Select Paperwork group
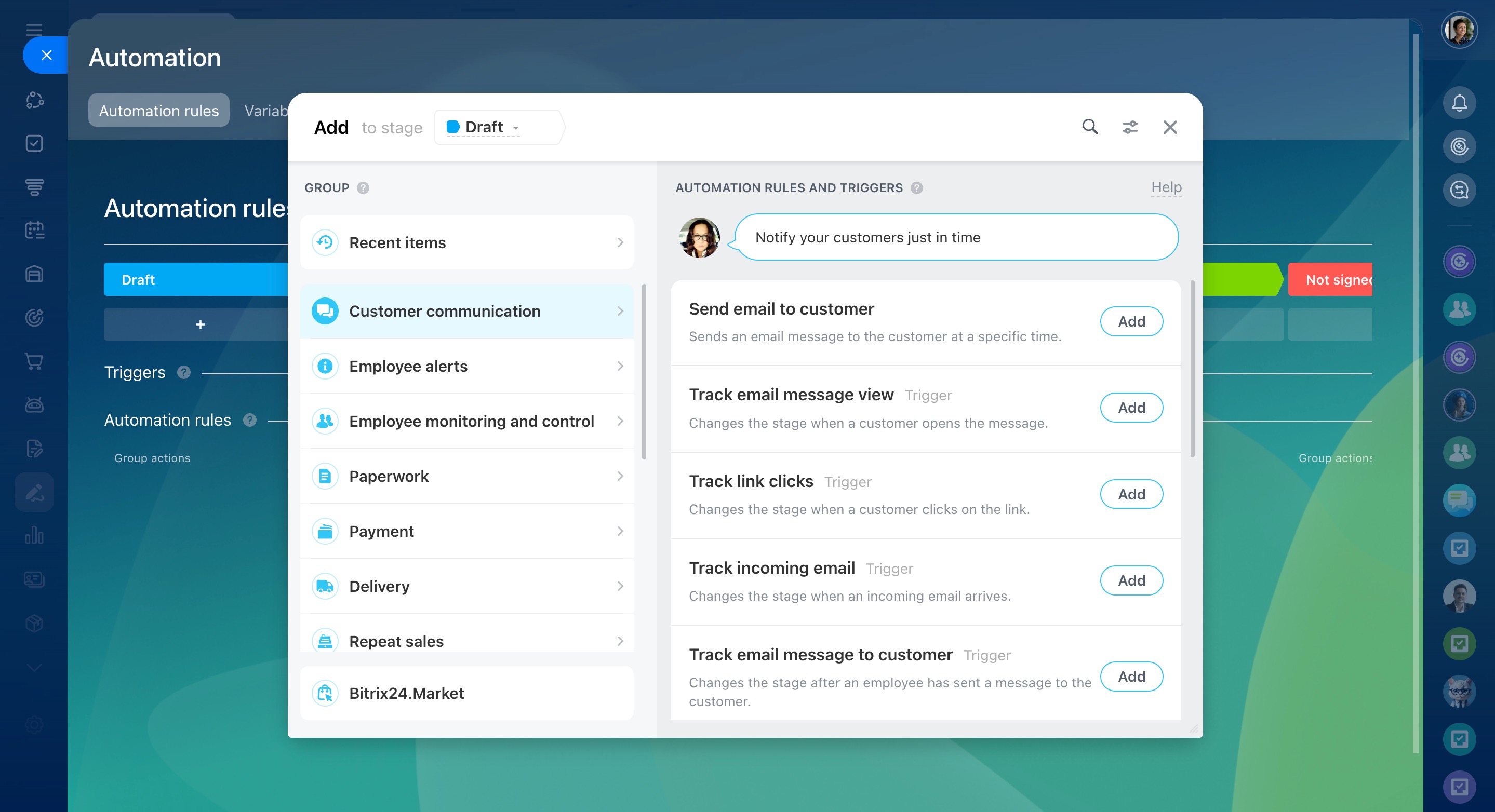 [x=466, y=476]
